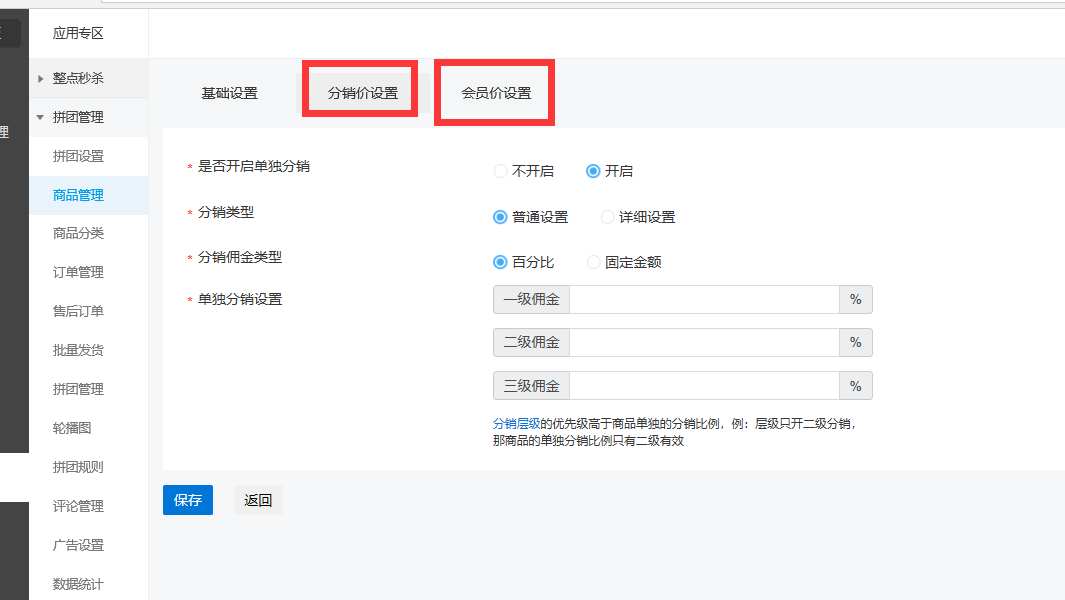
Task: Open 数据统计 in the sidebar
Action: click(x=78, y=584)
